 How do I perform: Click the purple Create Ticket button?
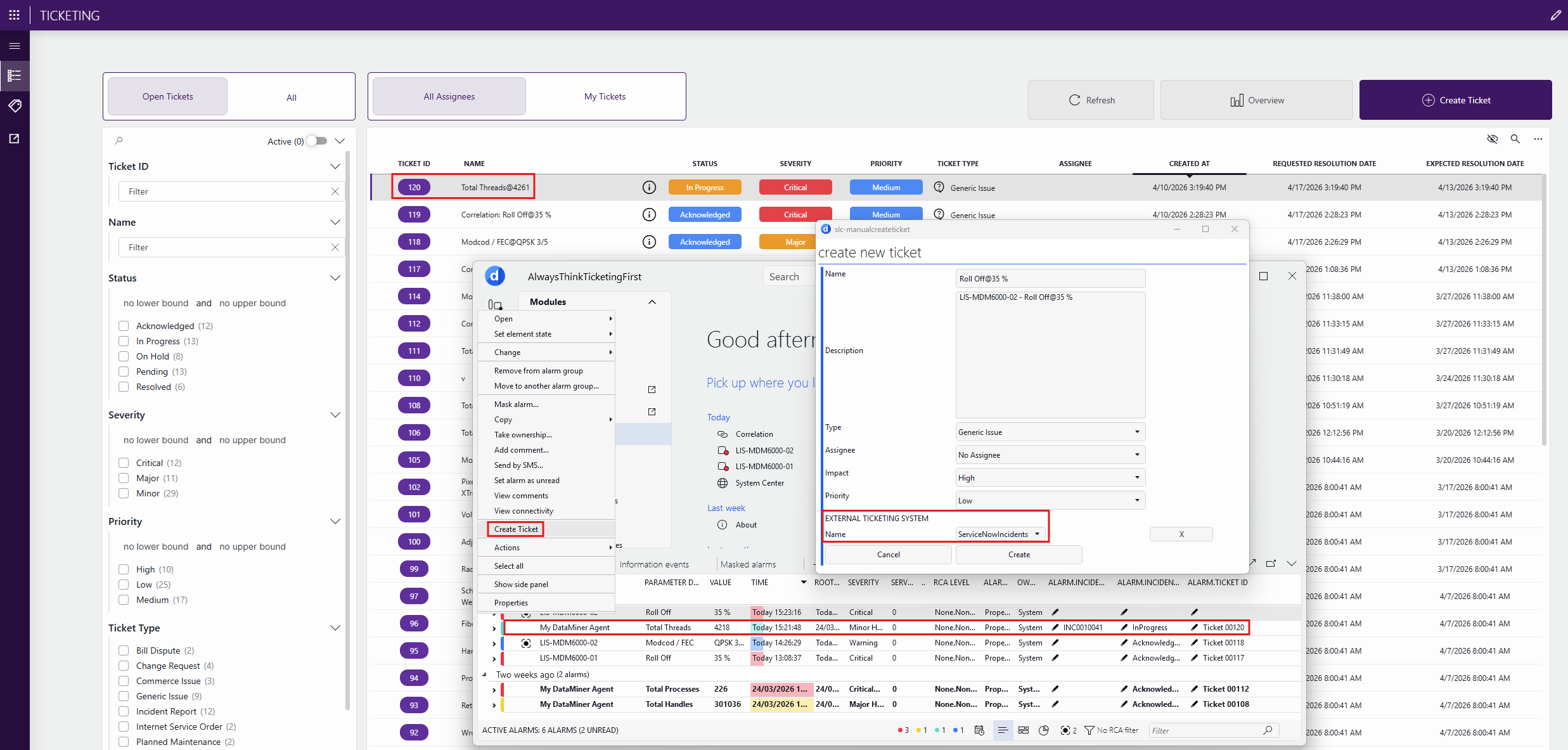(1455, 100)
